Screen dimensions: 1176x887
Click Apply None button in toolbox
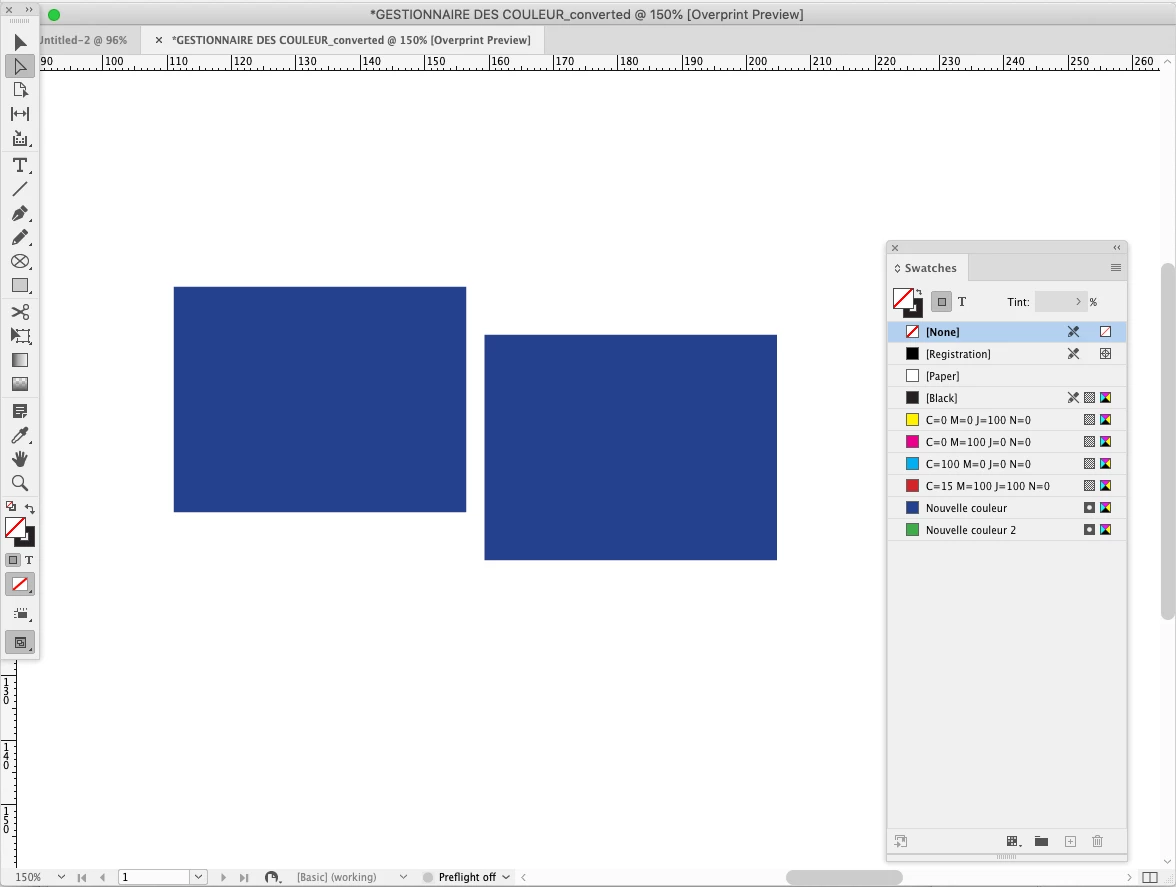[20, 584]
